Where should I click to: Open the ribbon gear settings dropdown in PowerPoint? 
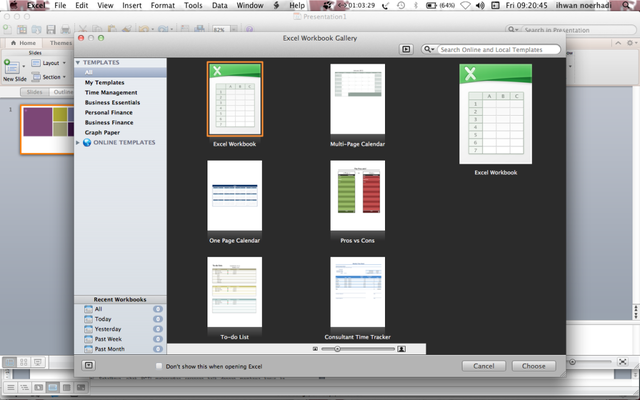click(631, 43)
